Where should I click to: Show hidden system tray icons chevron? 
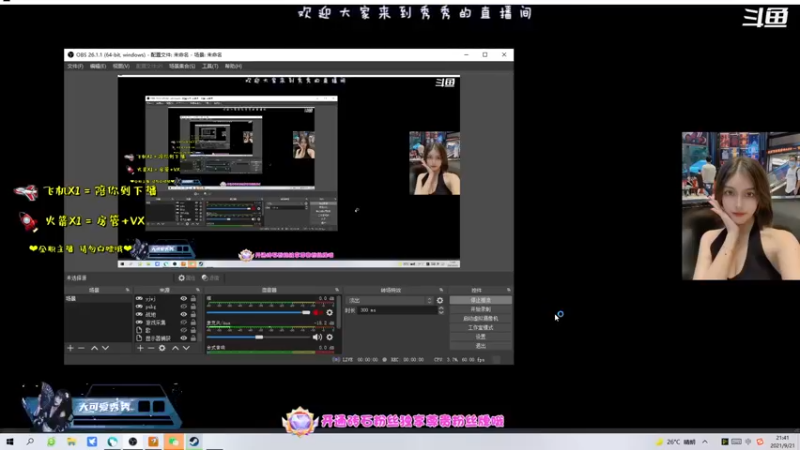(x=705, y=442)
